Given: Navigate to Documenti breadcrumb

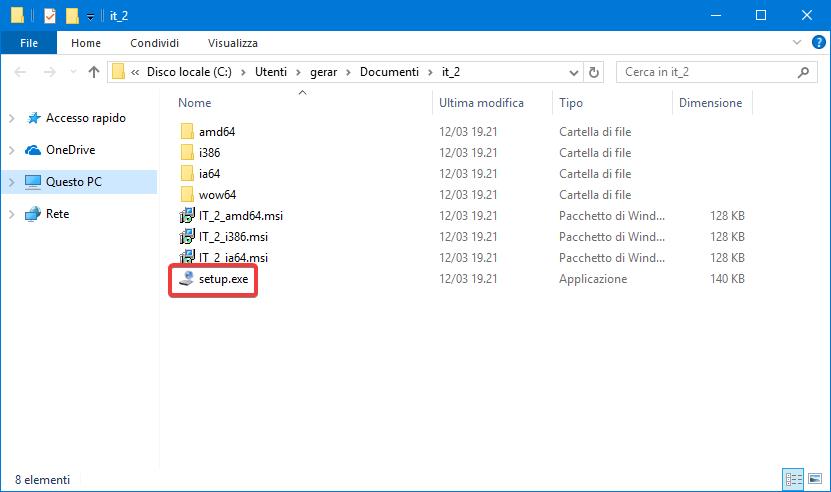Looking at the screenshot, I should [x=389, y=72].
